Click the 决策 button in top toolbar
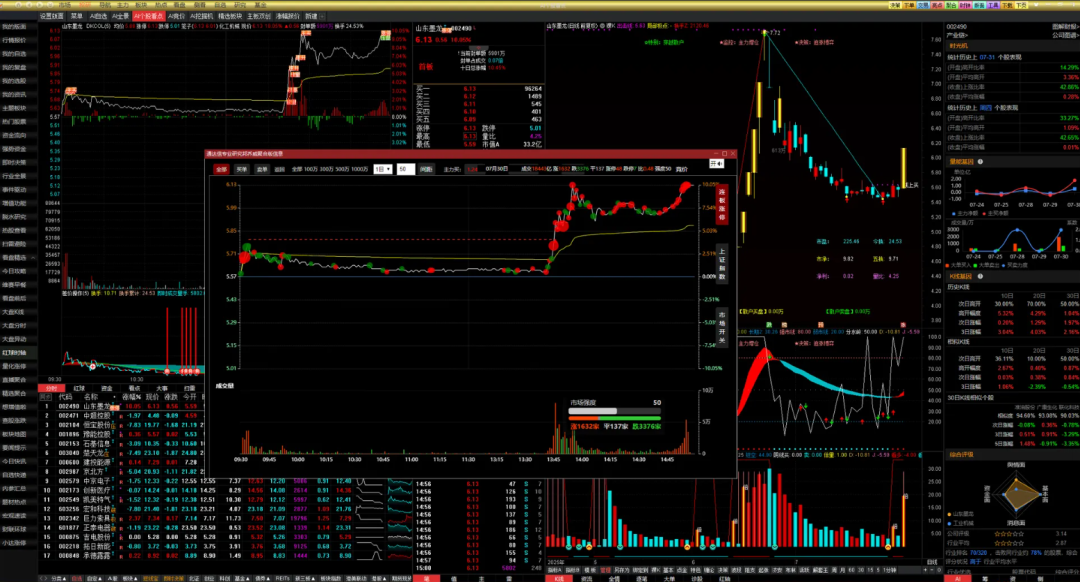This screenshot has width=1080, height=582. [896, 5]
